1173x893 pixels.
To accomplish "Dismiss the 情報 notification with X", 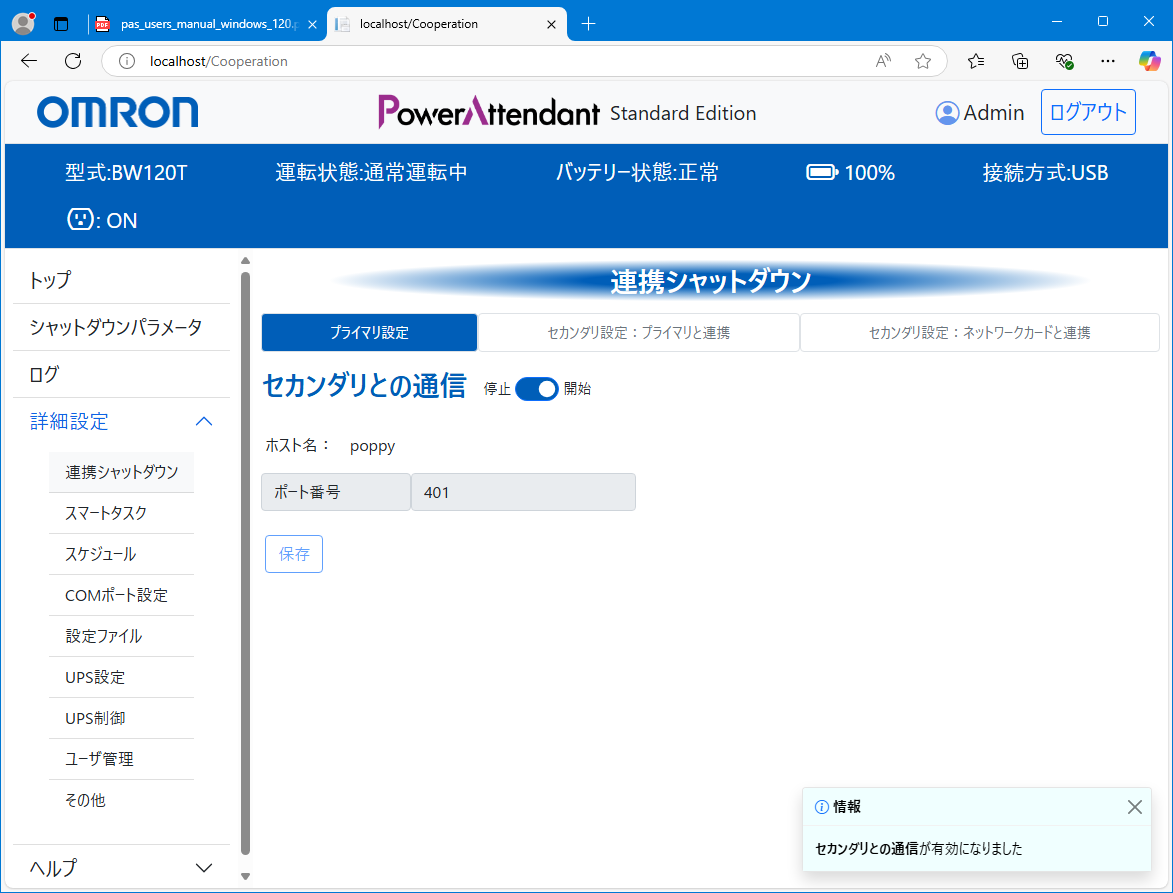I will (1134, 807).
